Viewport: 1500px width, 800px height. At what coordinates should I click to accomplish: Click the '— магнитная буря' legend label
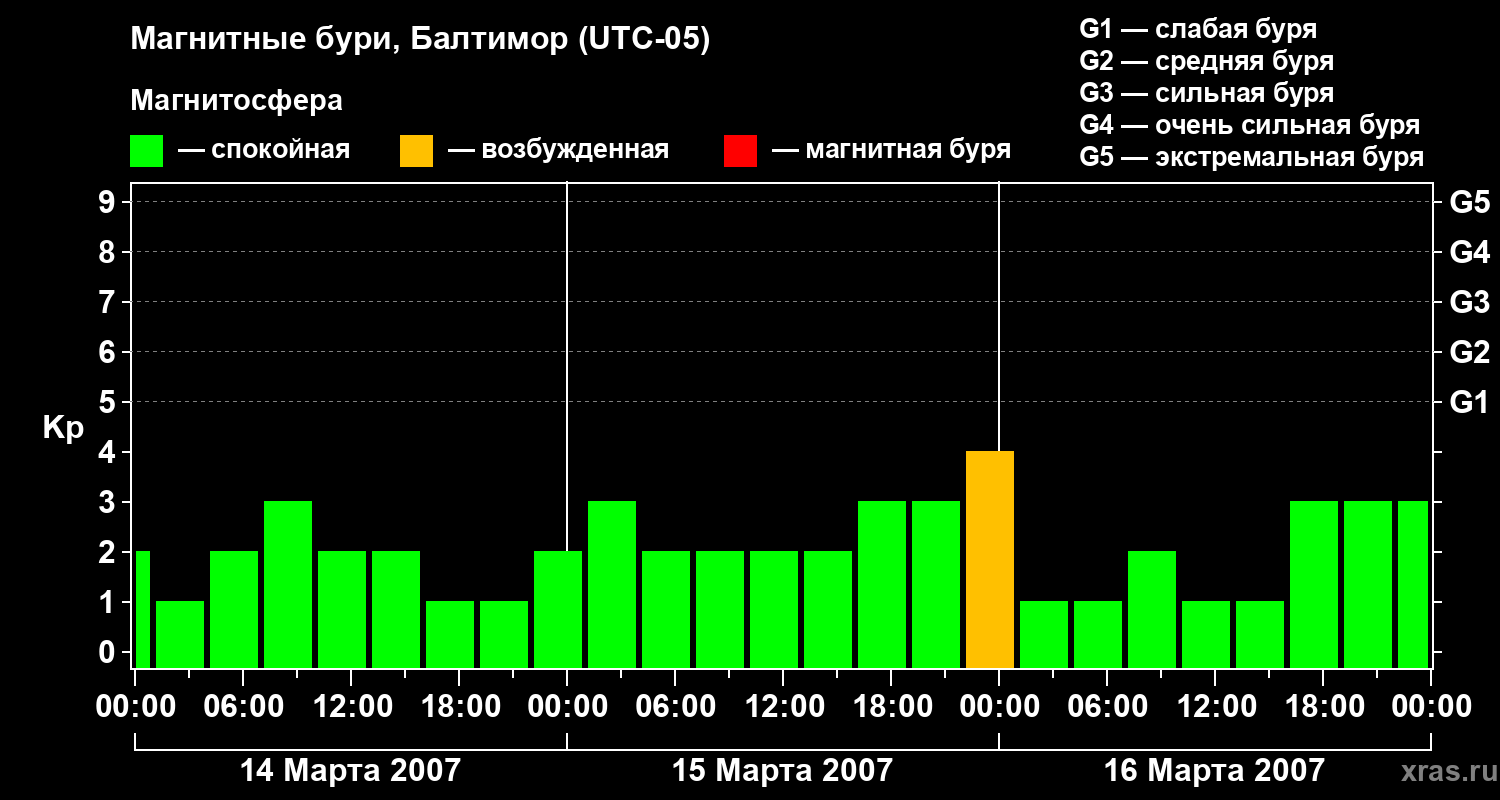891,150
